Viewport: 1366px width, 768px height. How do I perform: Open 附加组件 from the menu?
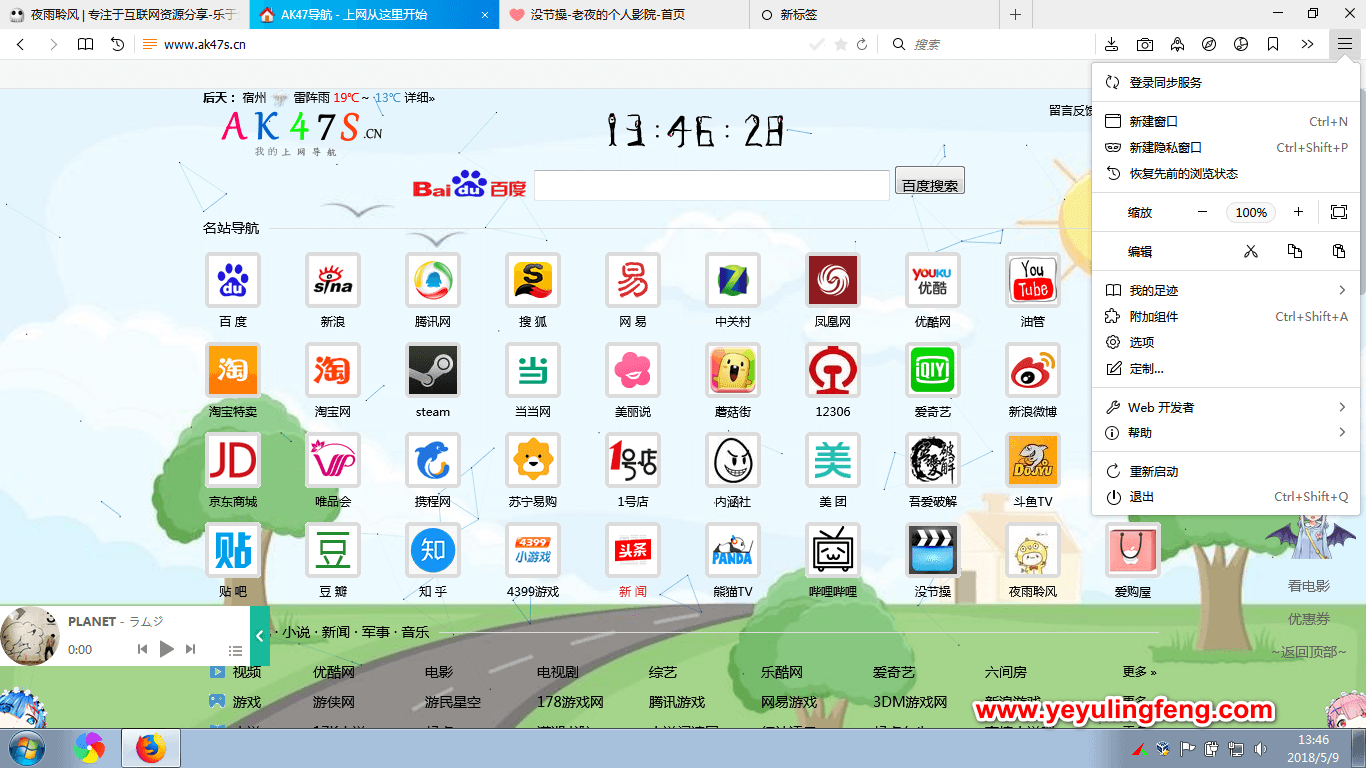coord(1226,316)
